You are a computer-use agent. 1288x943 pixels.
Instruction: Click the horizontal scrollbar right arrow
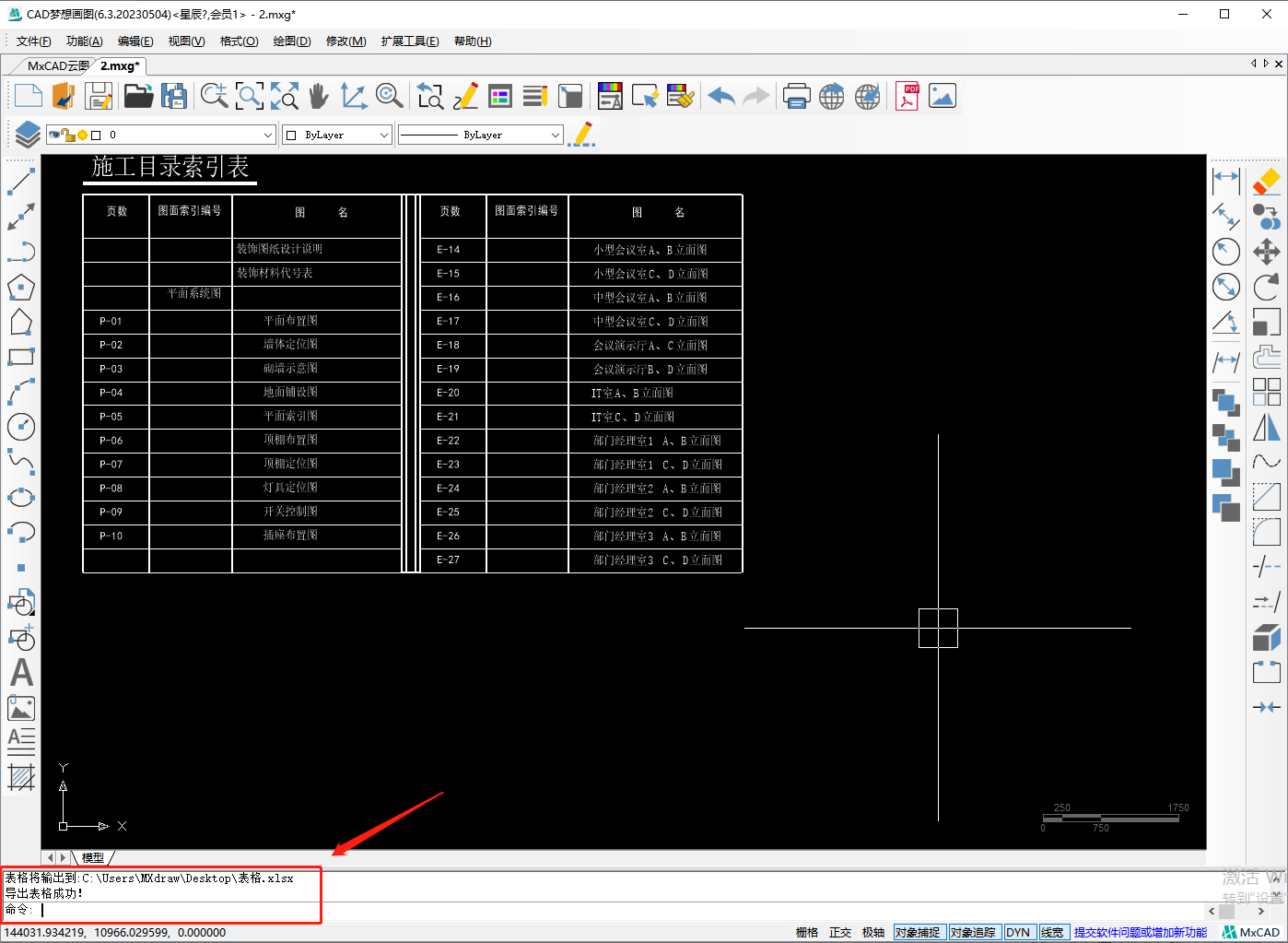1261,911
